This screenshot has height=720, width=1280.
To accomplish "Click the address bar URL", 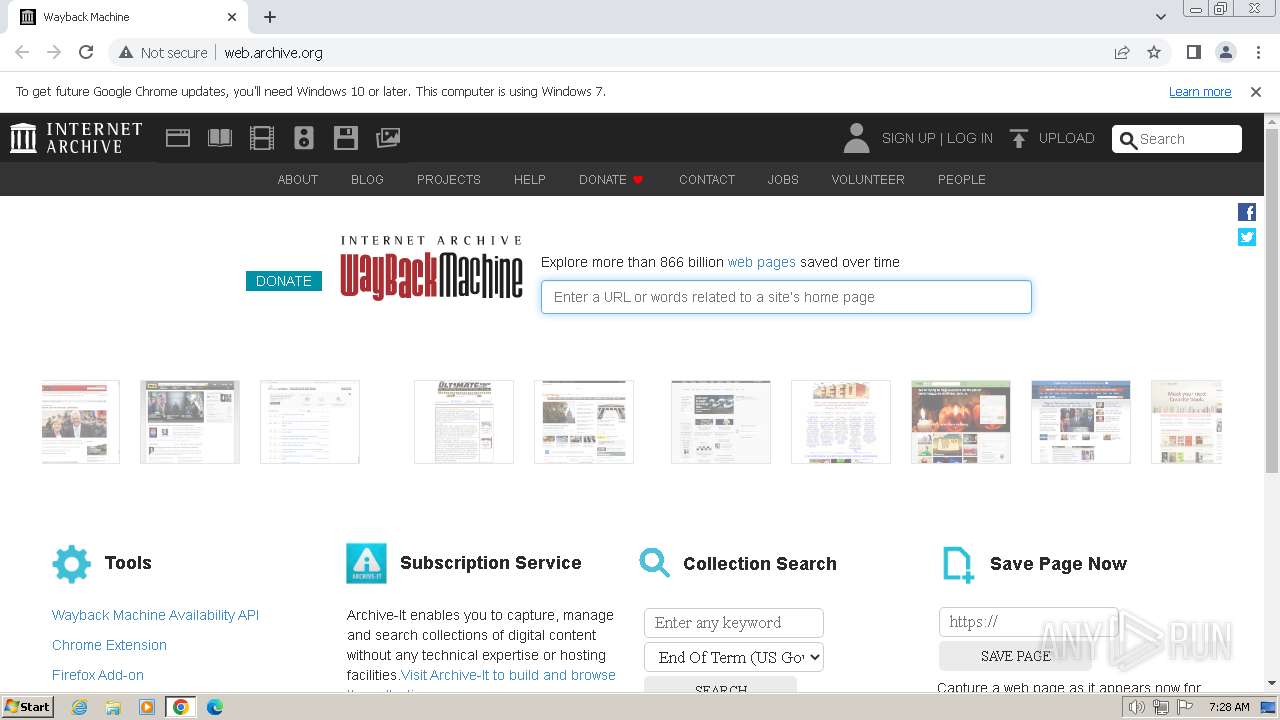I will (x=273, y=52).
